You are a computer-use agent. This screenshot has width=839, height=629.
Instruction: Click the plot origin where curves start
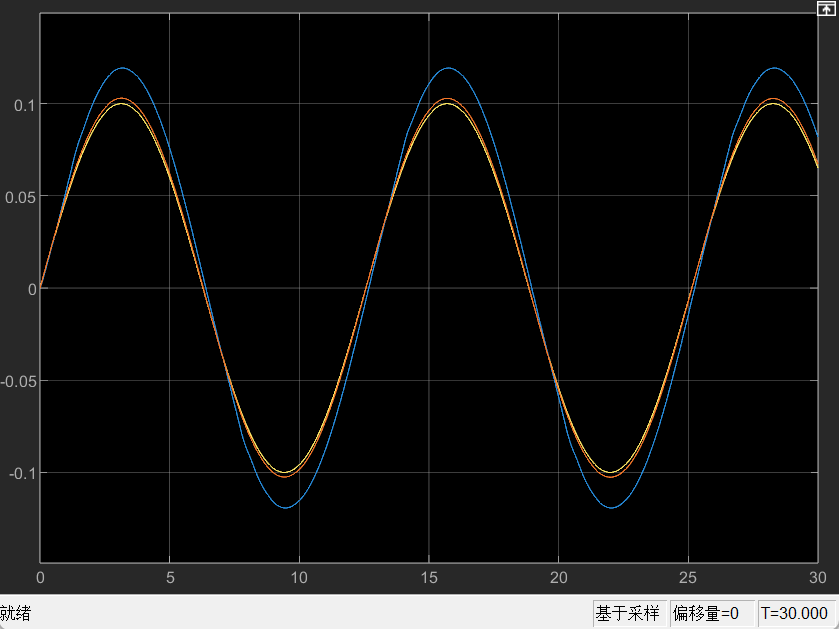tap(40, 288)
